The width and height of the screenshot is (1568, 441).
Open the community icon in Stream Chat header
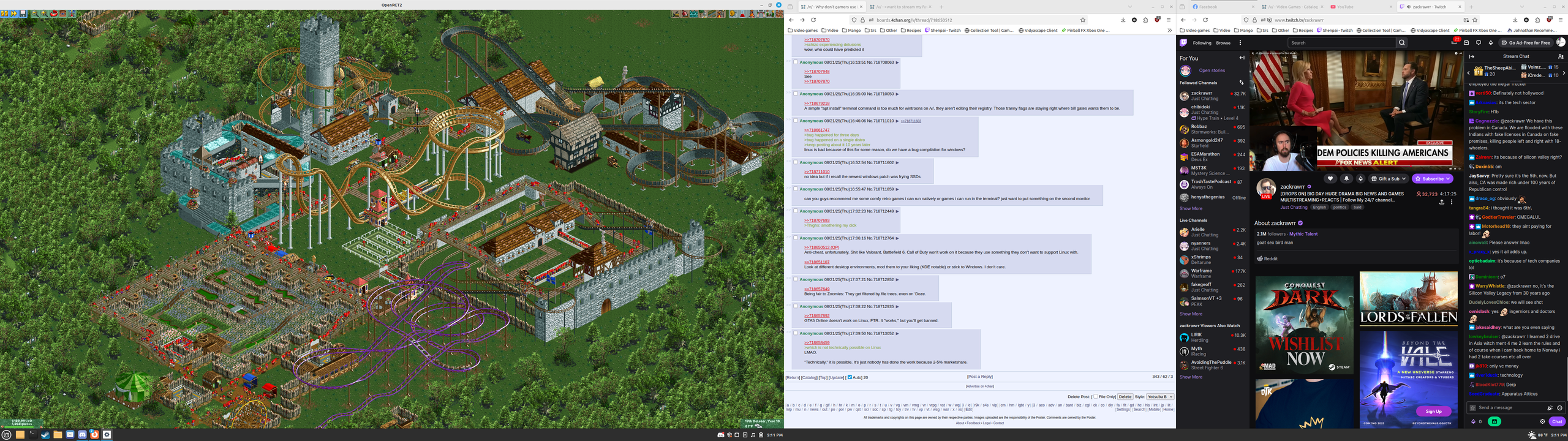click(1561, 56)
